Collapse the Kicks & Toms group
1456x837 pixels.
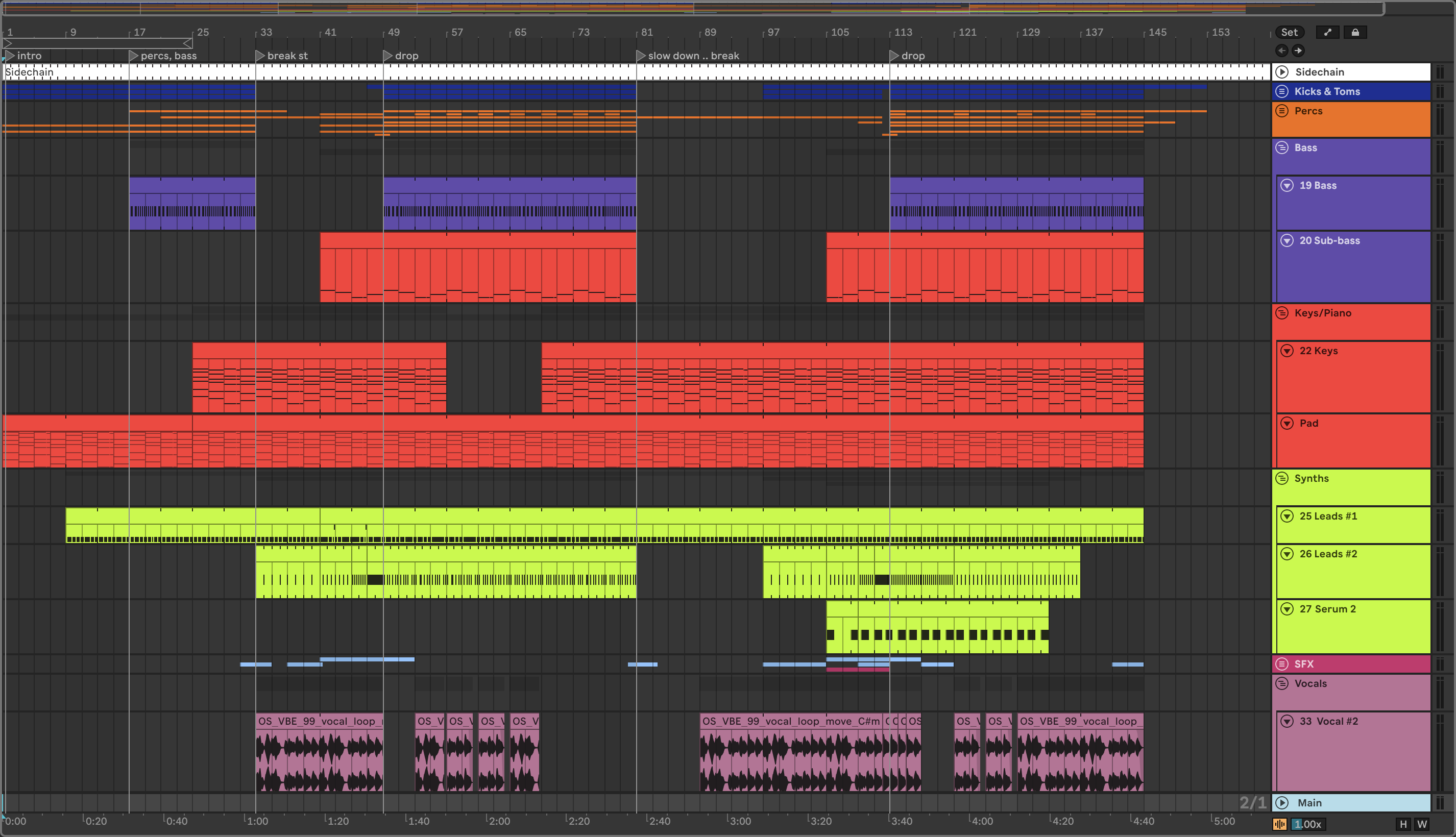(1282, 91)
